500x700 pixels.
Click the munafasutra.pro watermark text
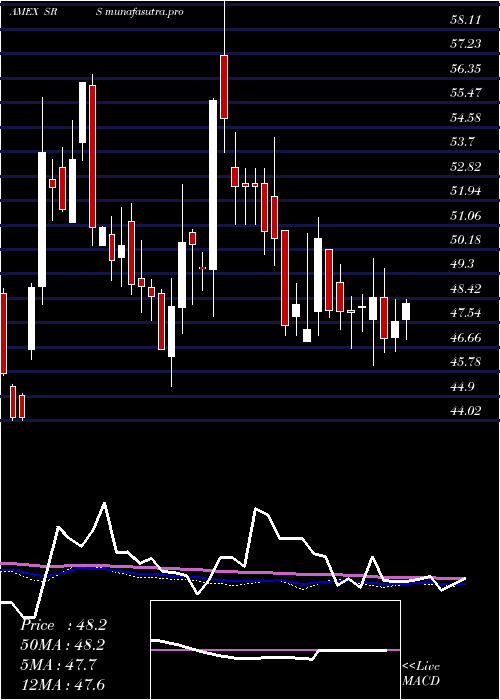(145, 13)
